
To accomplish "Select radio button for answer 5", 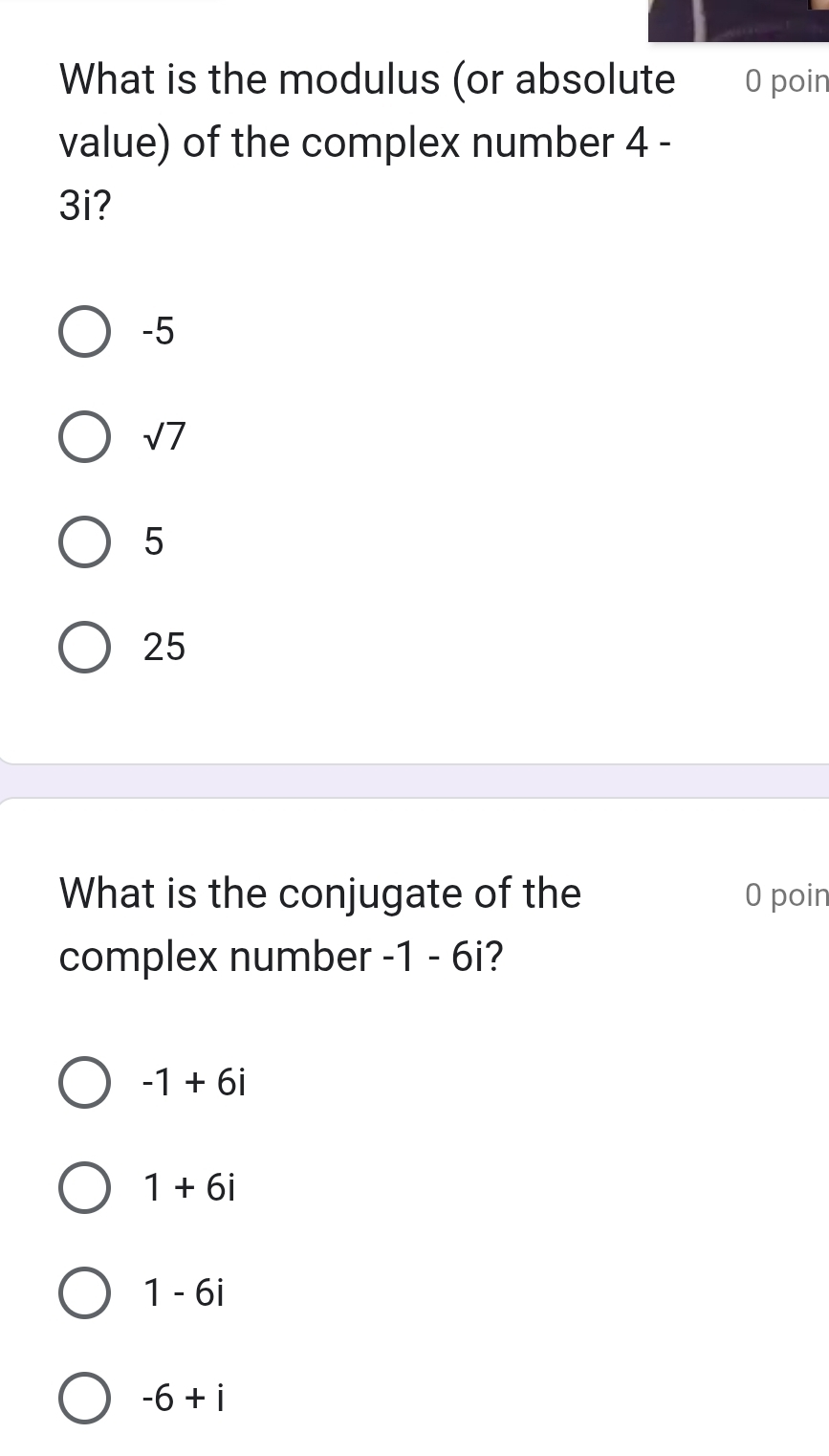I will pyautogui.click(x=84, y=542).
